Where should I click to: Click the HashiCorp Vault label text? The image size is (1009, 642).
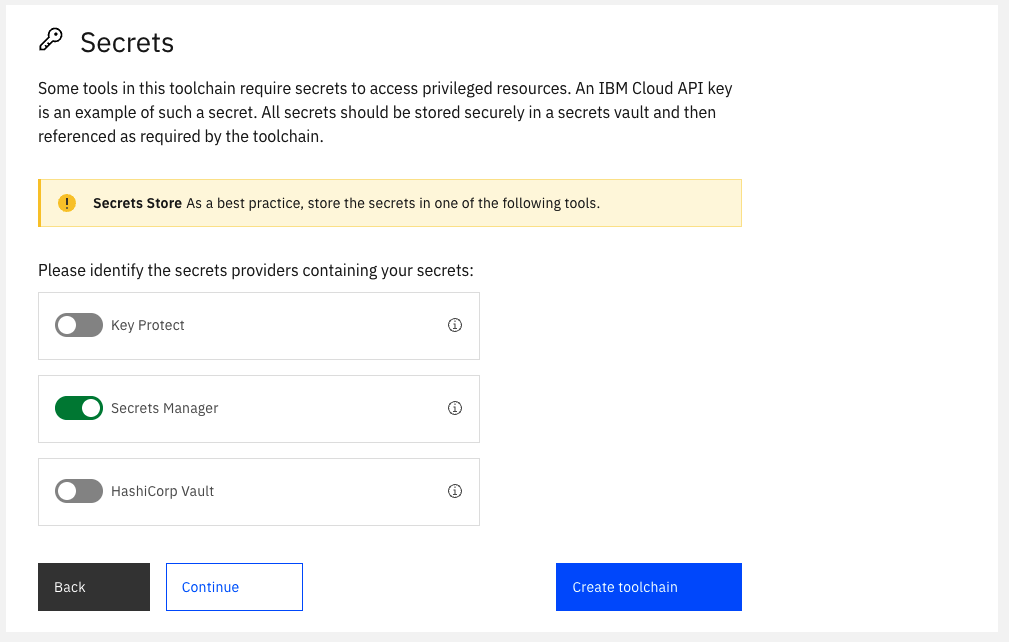click(165, 491)
